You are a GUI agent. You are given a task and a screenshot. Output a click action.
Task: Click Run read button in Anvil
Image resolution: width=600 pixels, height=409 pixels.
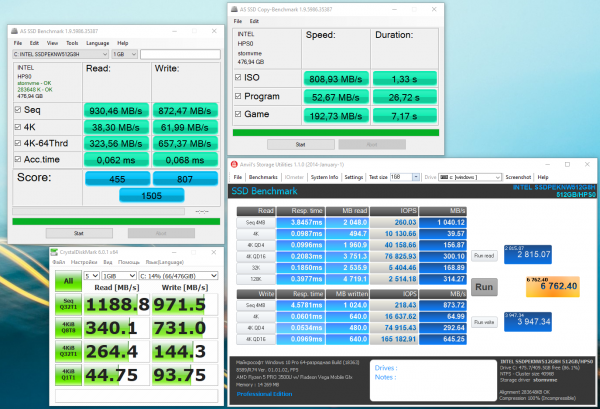tap(484, 256)
